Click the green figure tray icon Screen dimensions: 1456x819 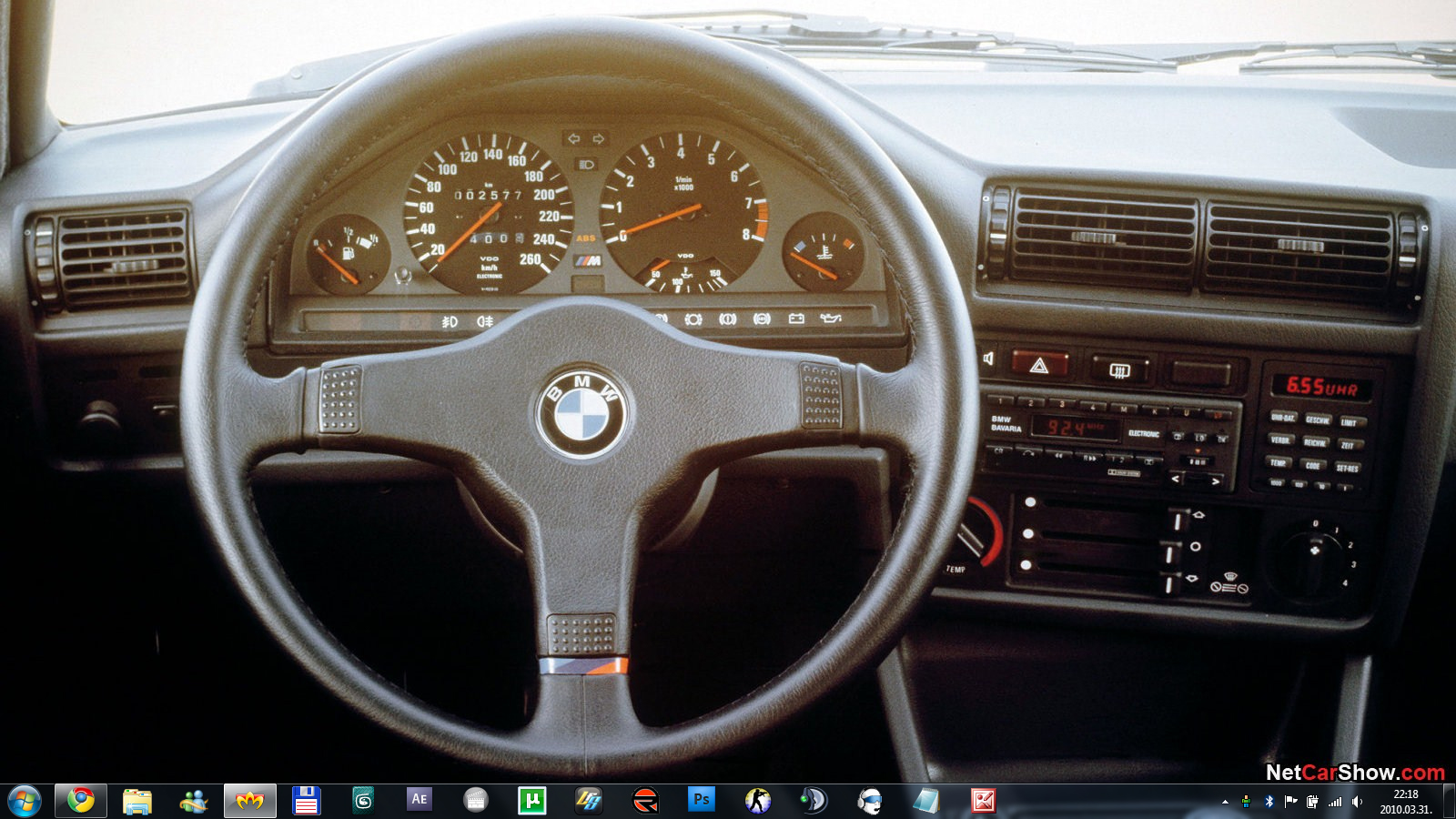tap(1246, 802)
